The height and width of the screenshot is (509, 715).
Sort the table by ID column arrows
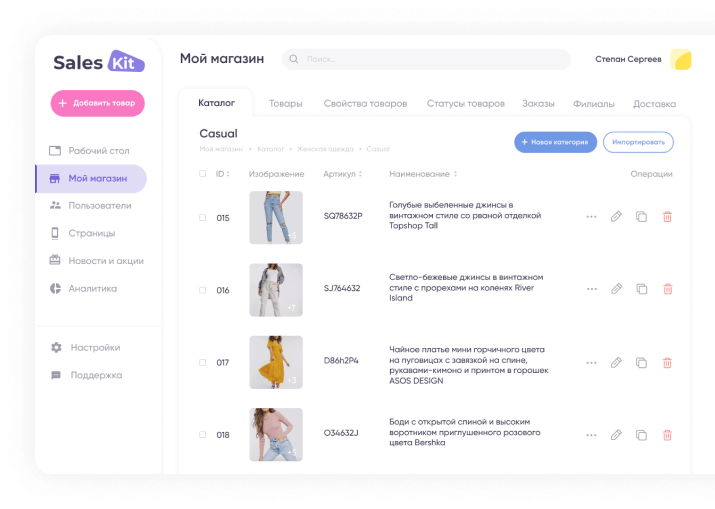click(x=228, y=174)
